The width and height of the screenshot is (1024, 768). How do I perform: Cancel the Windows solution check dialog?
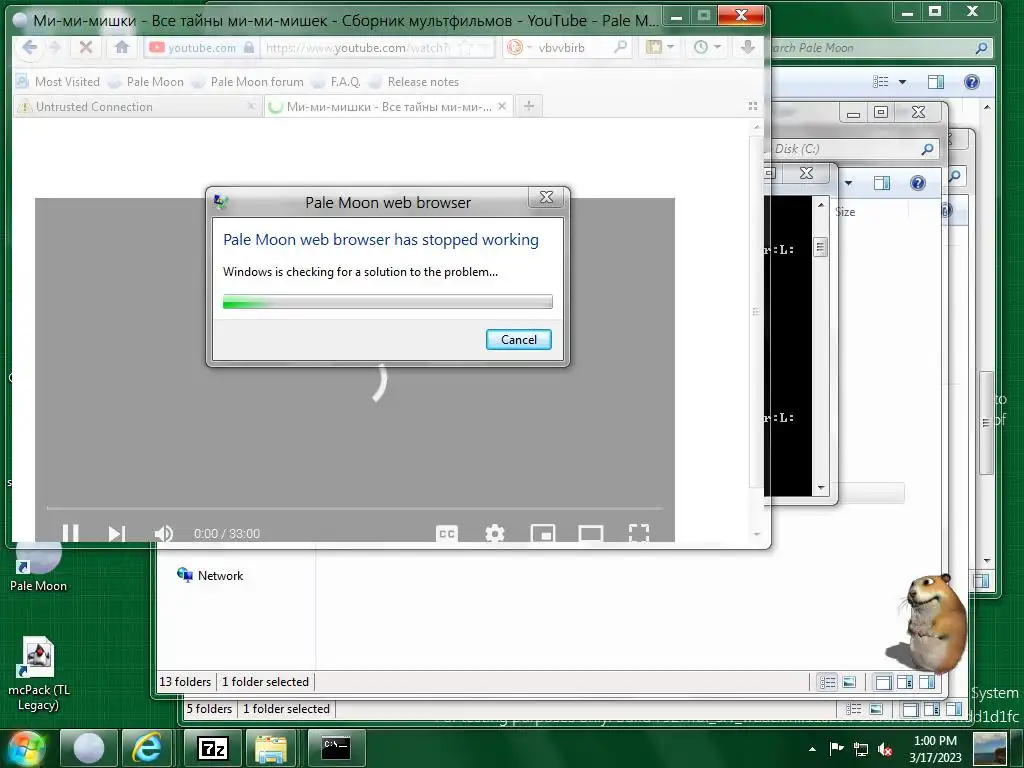pos(519,340)
